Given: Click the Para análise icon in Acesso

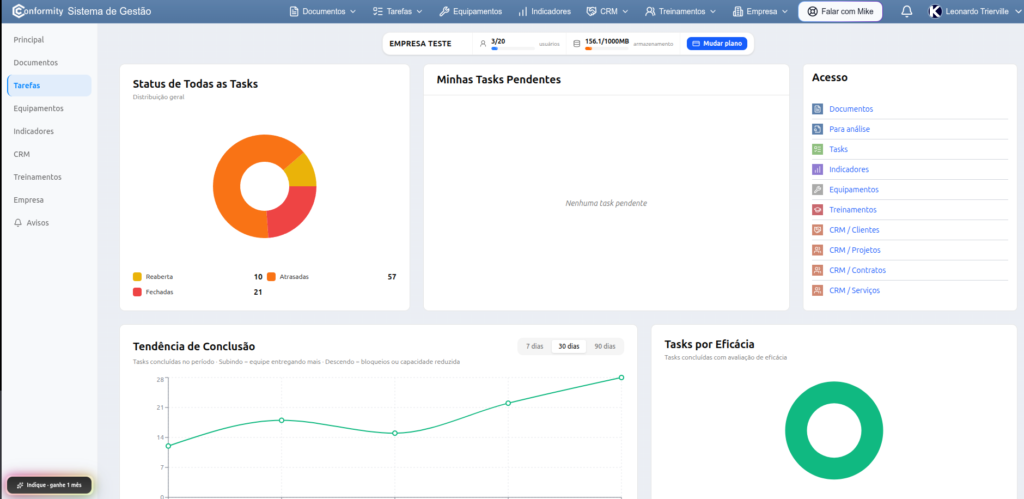Looking at the screenshot, I should tap(817, 129).
